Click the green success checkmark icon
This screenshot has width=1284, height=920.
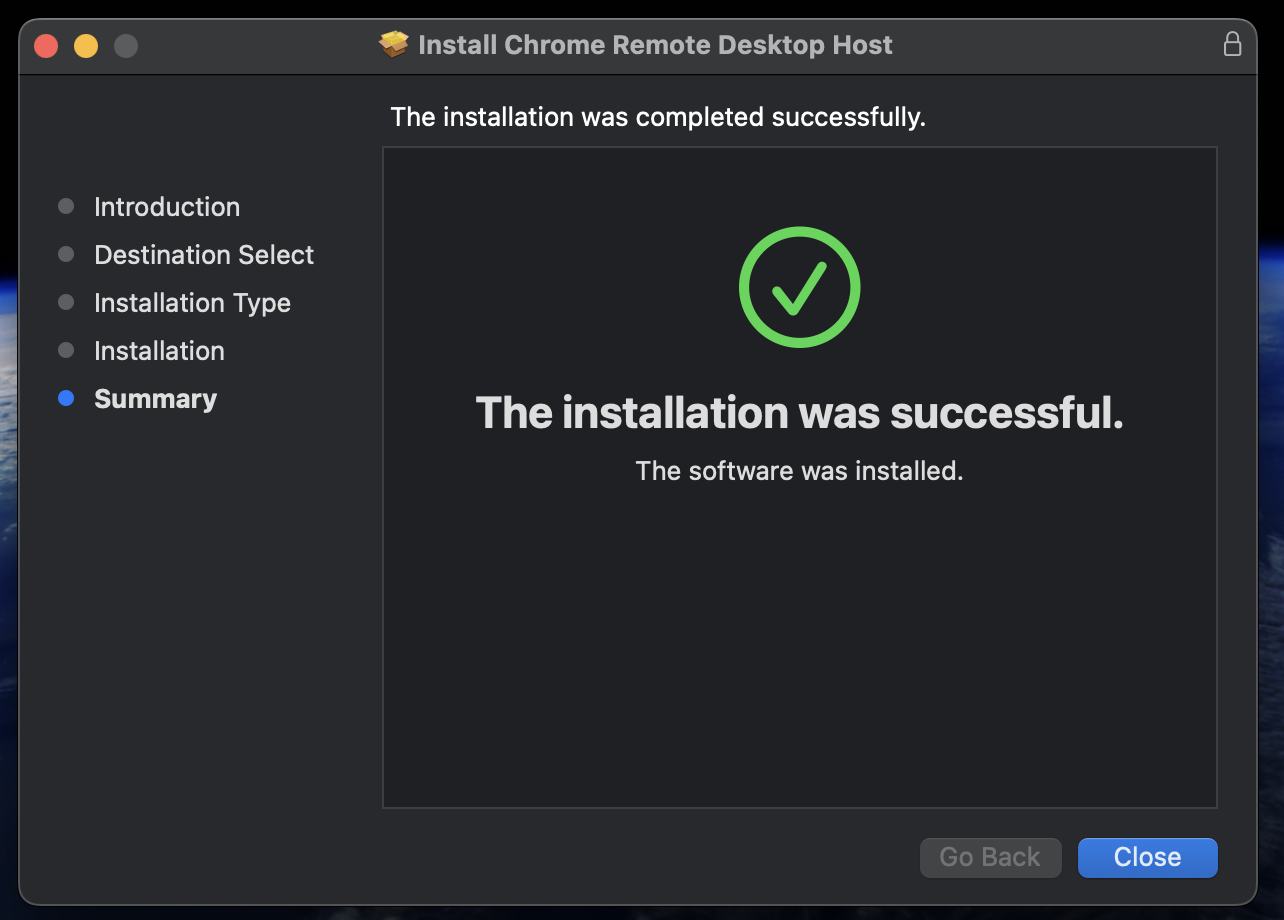pyautogui.click(x=799, y=287)
